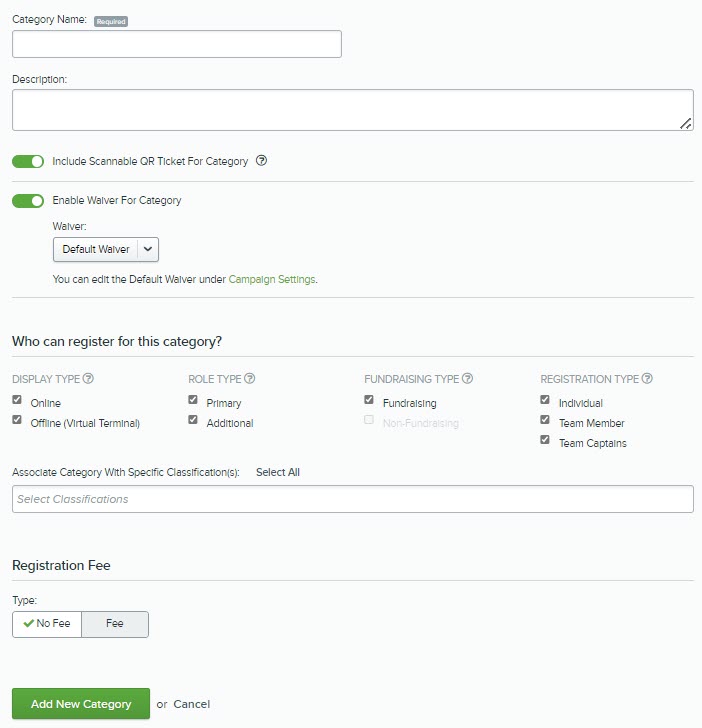702x728 pixels.
Task: Open the Campaign Settings link
Action: [272, 279]
